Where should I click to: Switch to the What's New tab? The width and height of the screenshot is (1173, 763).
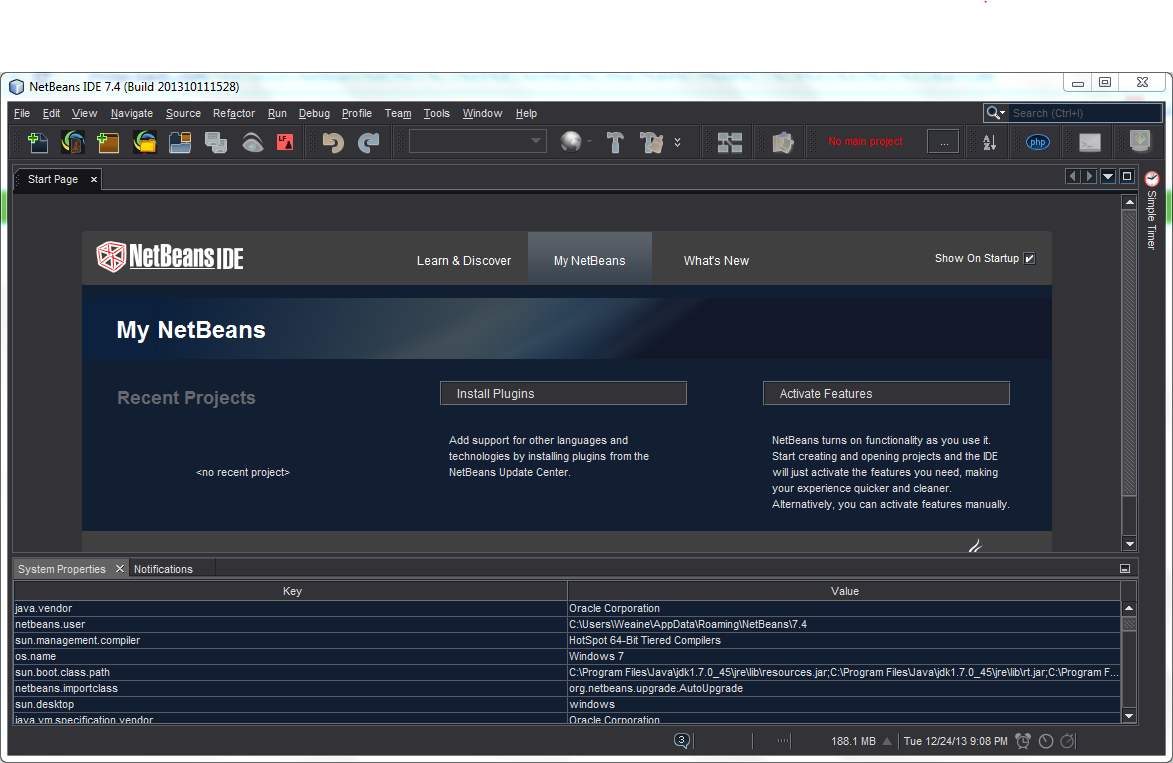[716, 260]
